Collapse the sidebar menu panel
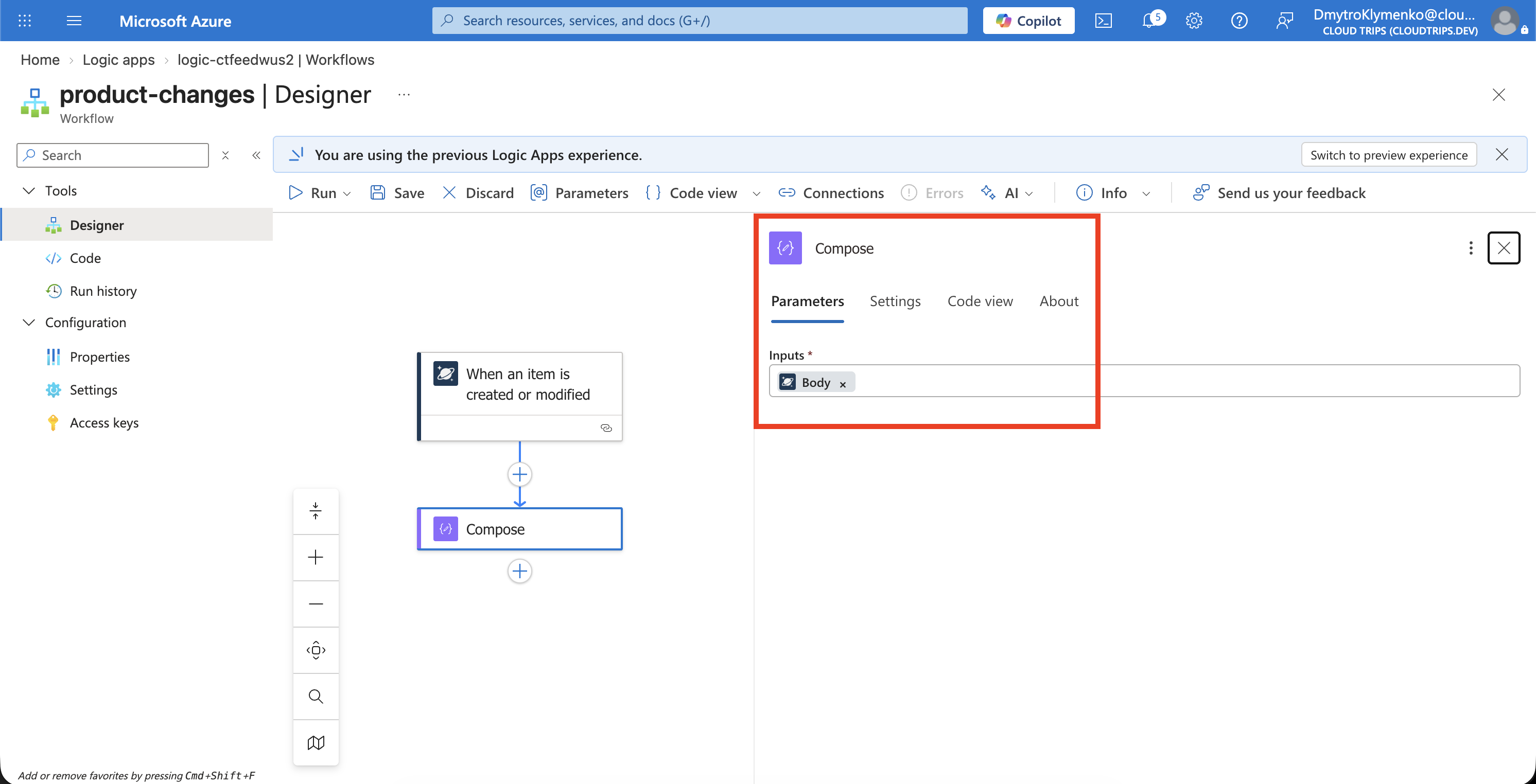Screen dimensions: 1536x784 tap(256, 155)
